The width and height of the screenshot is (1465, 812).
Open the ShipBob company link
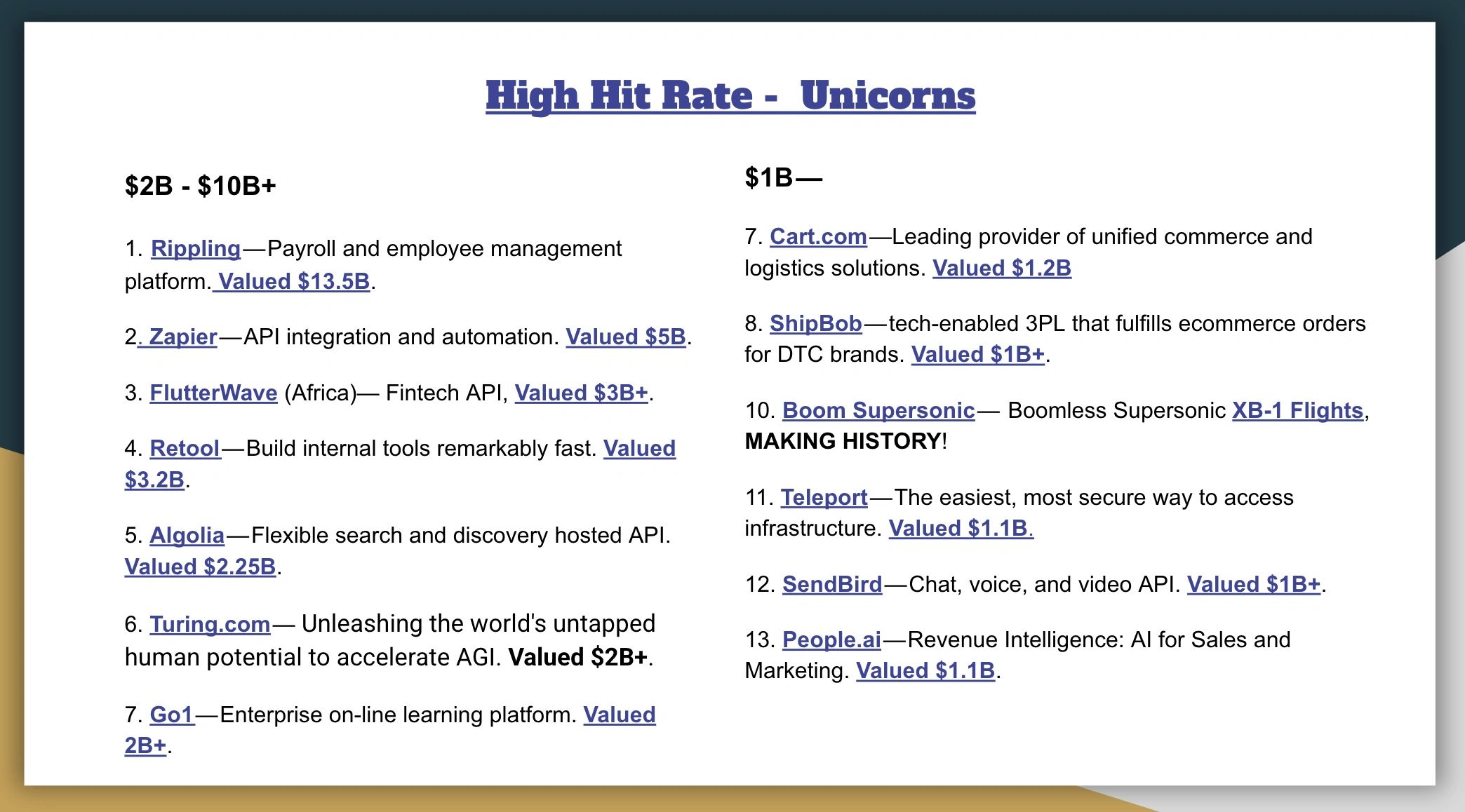coord(816,324)
